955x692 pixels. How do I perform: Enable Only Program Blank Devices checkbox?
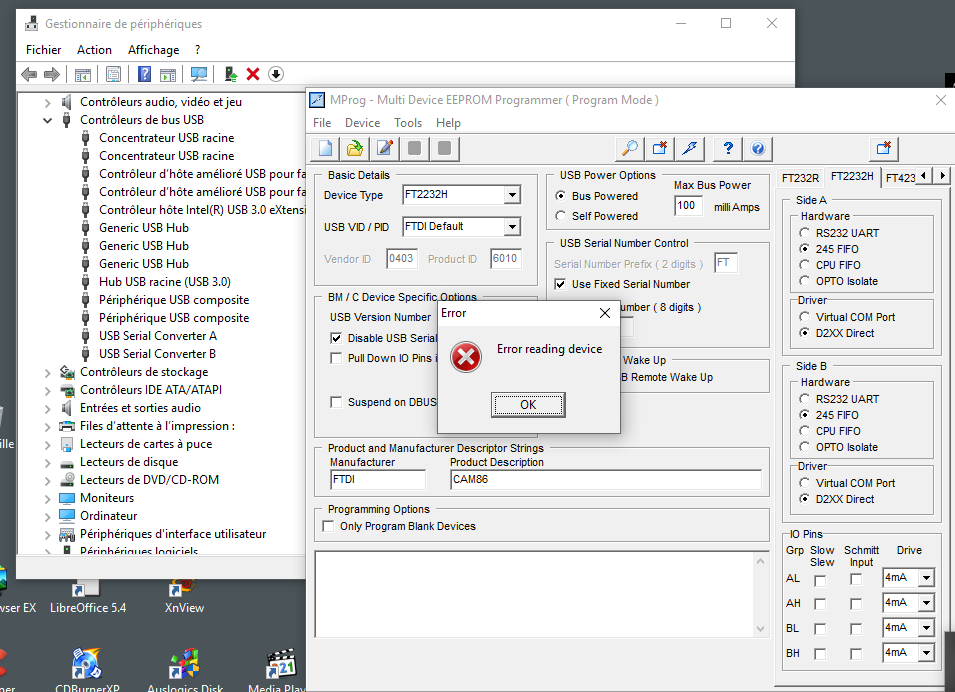(328, 526)
